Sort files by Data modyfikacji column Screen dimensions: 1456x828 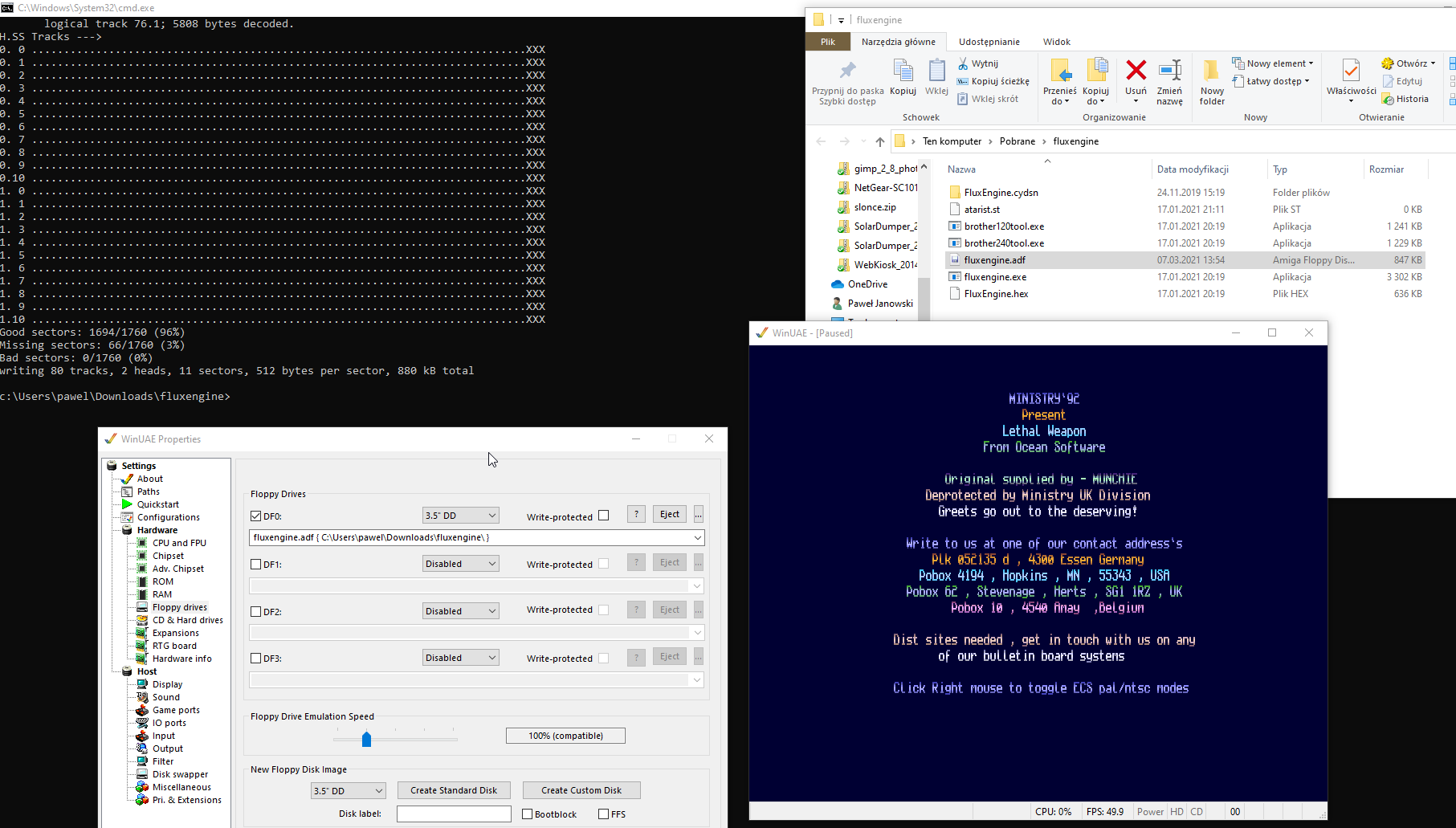point(1193,169)
